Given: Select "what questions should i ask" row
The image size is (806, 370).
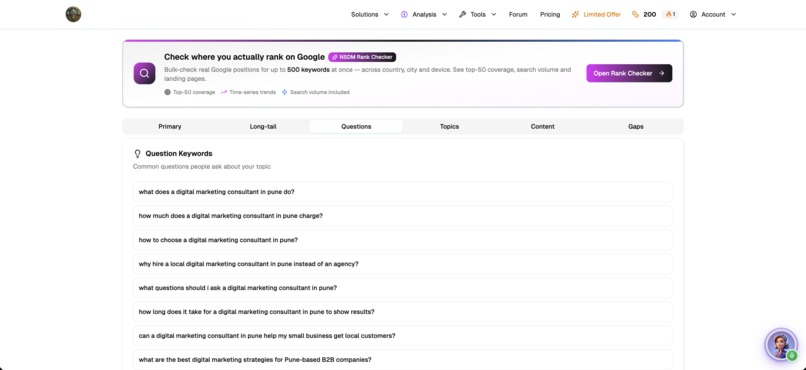Looking at the screenshot, I should pos(402,288).
